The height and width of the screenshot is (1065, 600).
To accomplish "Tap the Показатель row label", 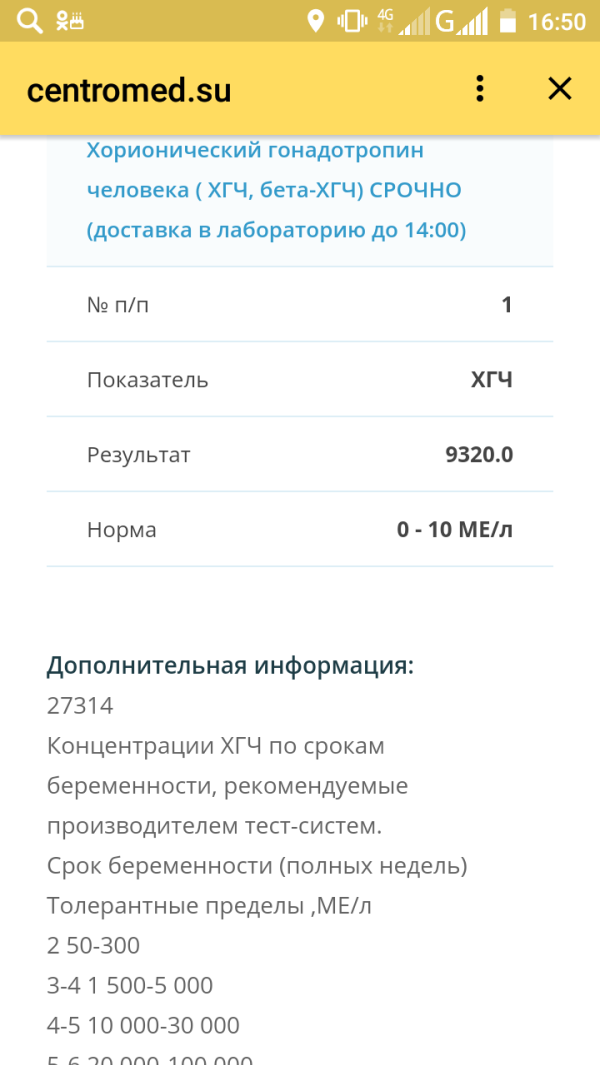I will point(148,380).
